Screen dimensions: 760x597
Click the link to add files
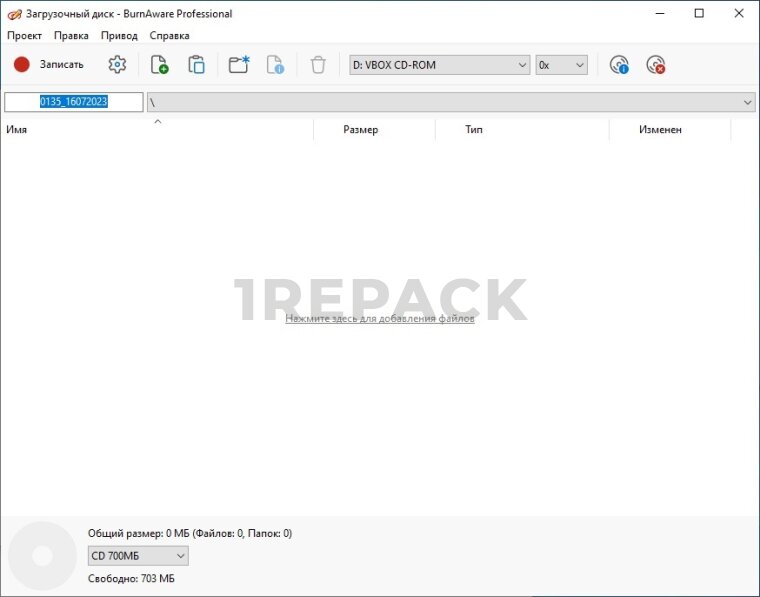pyautogui.click(x=380, y=318)
